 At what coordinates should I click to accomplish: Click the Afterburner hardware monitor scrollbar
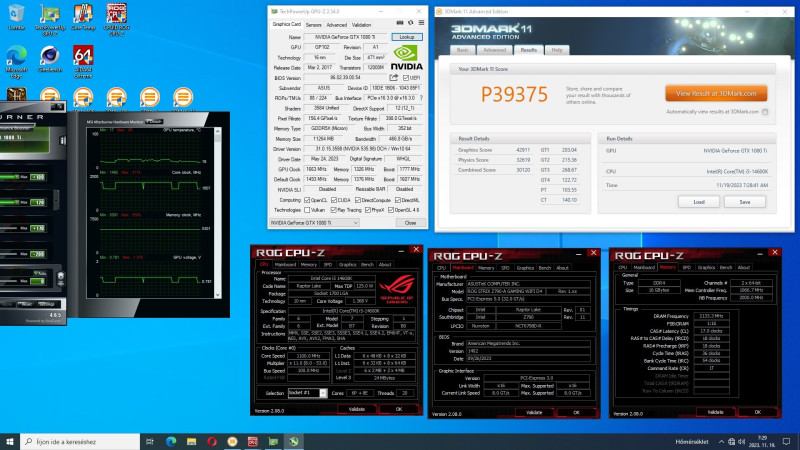point(218,213)
